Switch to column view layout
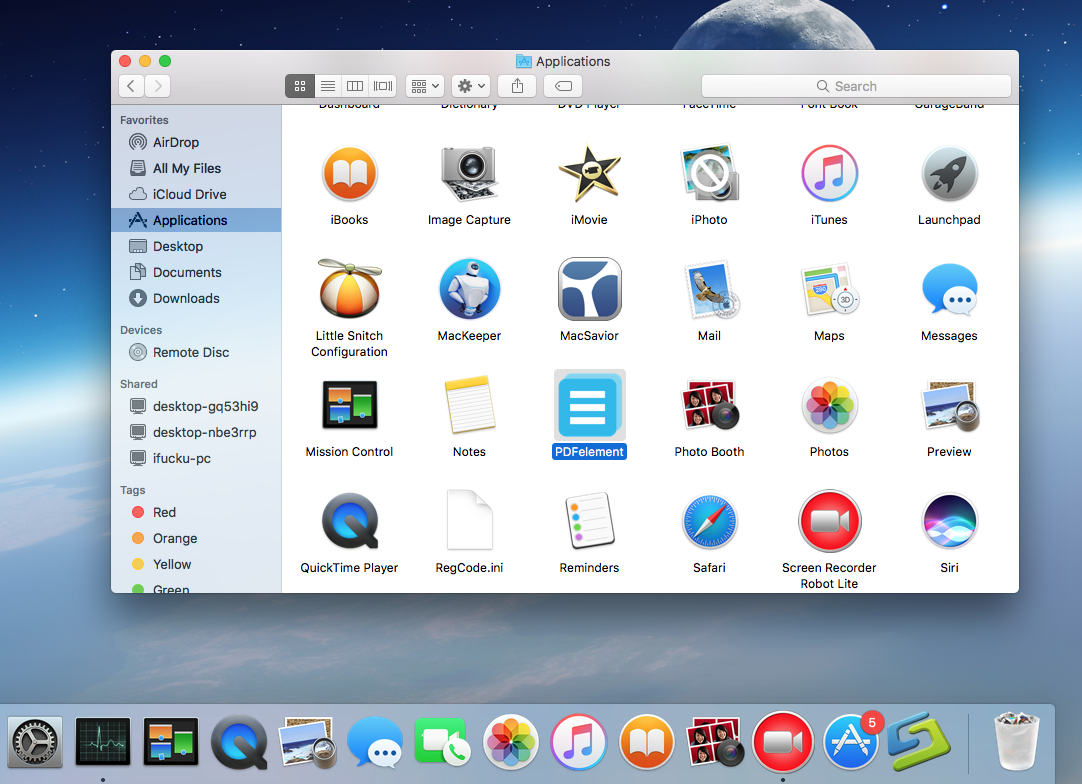Image resolution: width=1082 pixels, height=784 pixels. (354, 86)
